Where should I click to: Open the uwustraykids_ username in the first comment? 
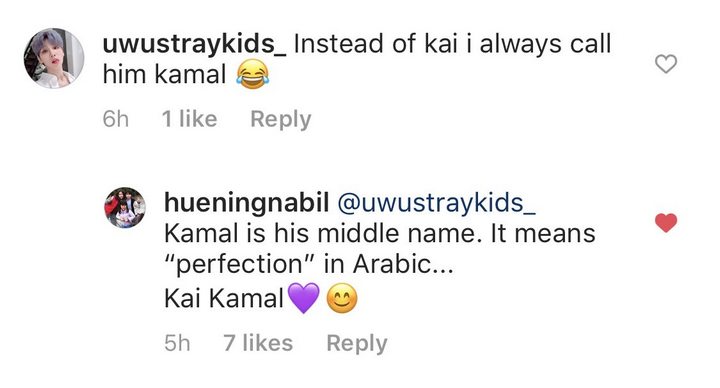click(x=195, y=45)
